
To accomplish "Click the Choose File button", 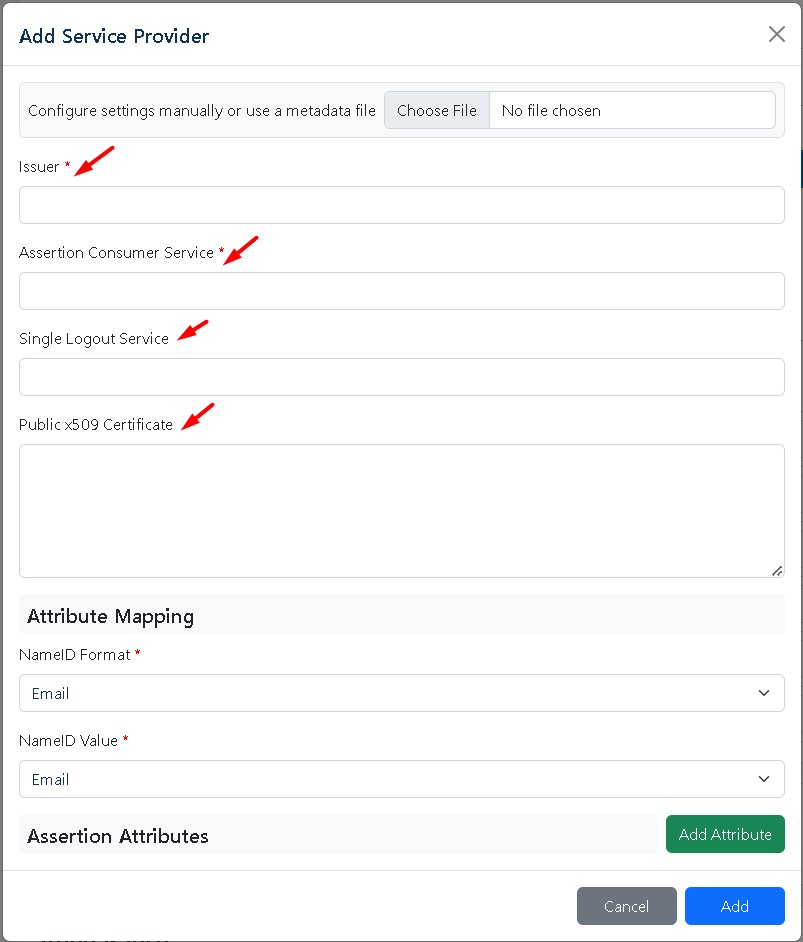I will (437, 111).
